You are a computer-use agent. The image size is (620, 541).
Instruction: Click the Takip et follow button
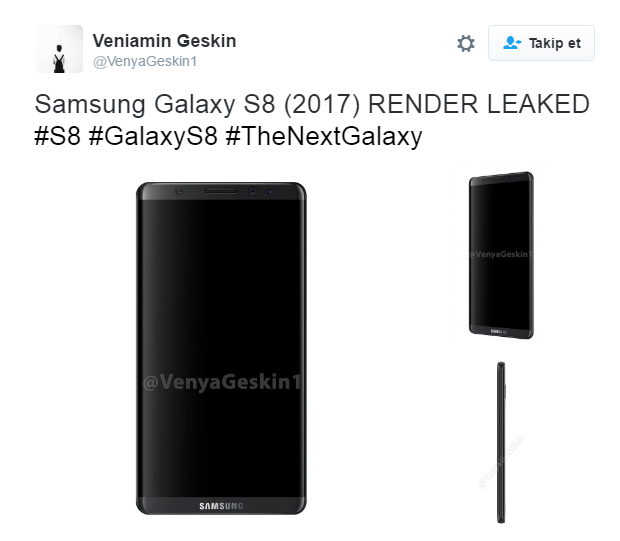[541, 43]
